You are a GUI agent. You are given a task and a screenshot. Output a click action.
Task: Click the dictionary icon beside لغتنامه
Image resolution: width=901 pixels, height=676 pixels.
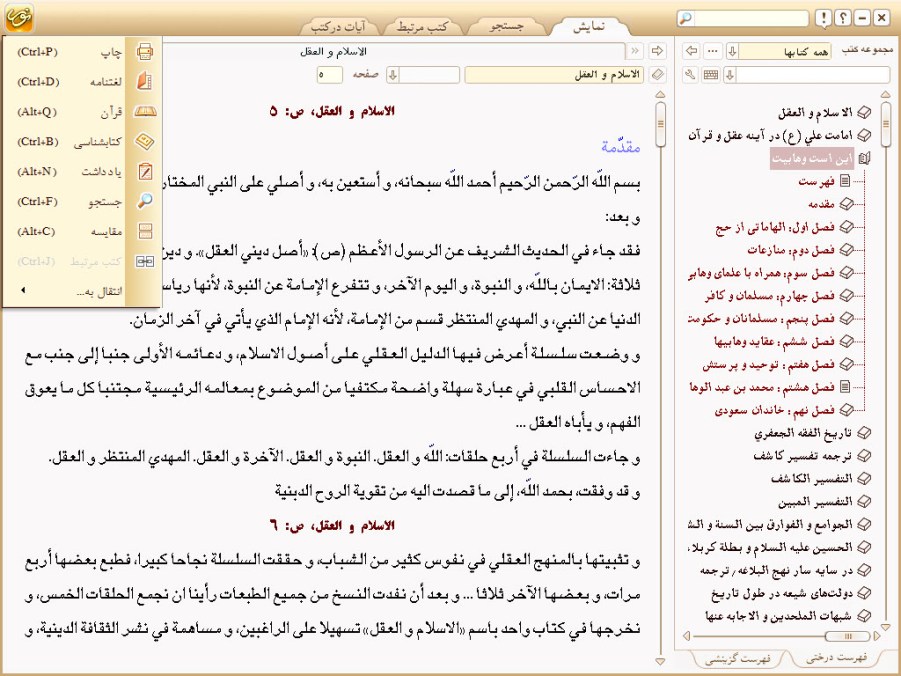[144, 82]
